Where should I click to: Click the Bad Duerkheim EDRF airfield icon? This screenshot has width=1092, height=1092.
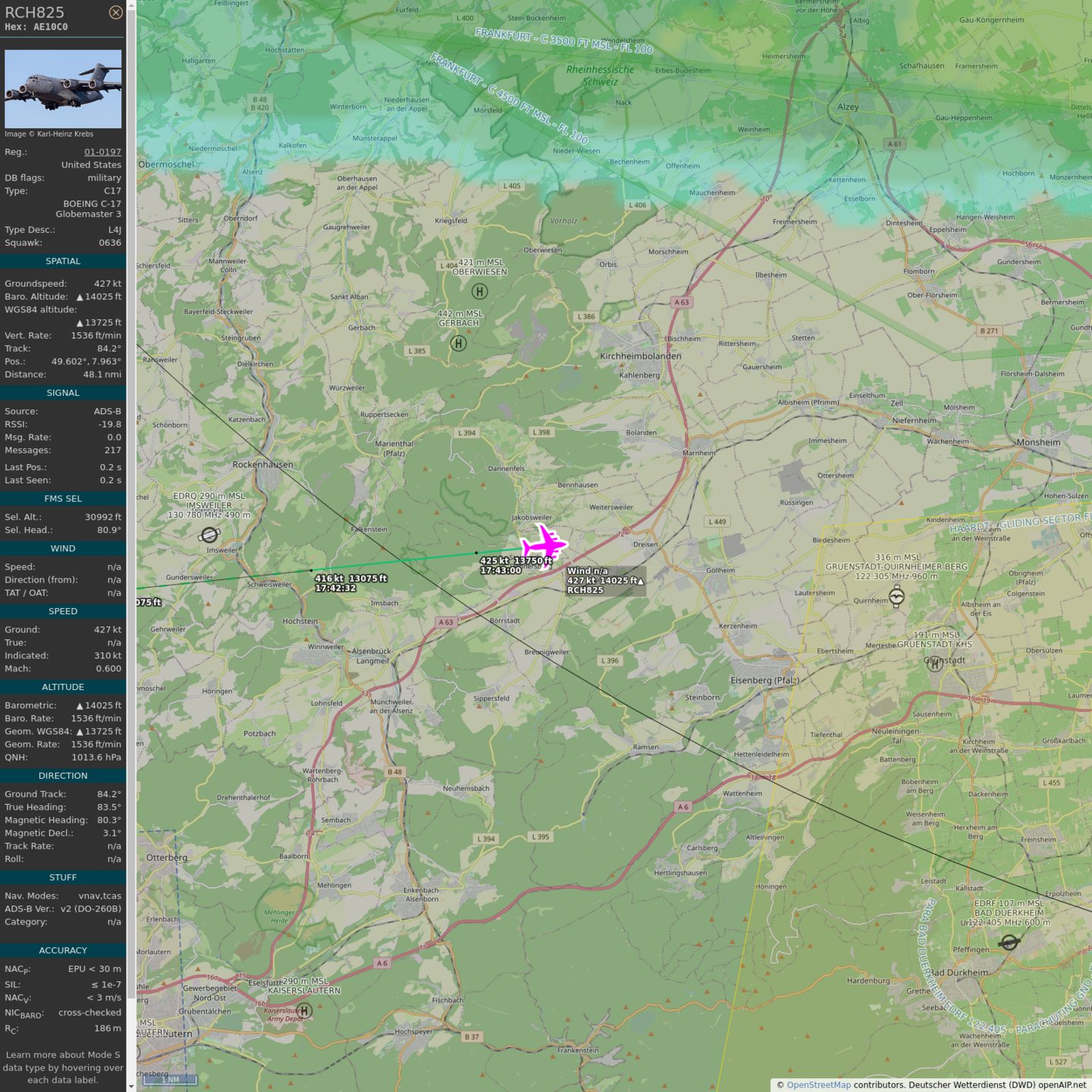(1009, 943)
